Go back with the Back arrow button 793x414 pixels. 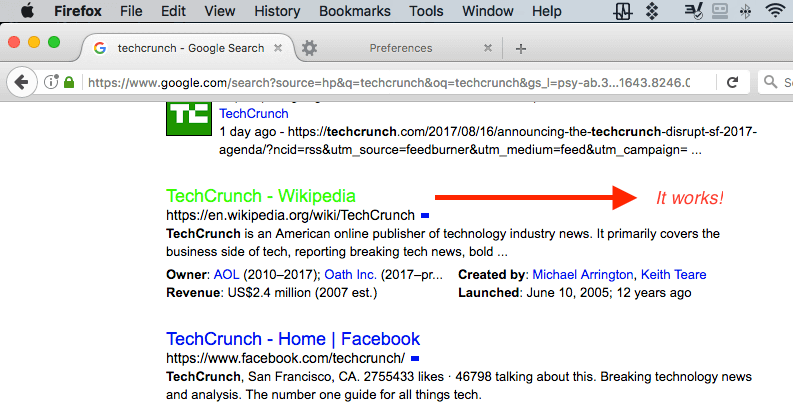coord(21,82)
